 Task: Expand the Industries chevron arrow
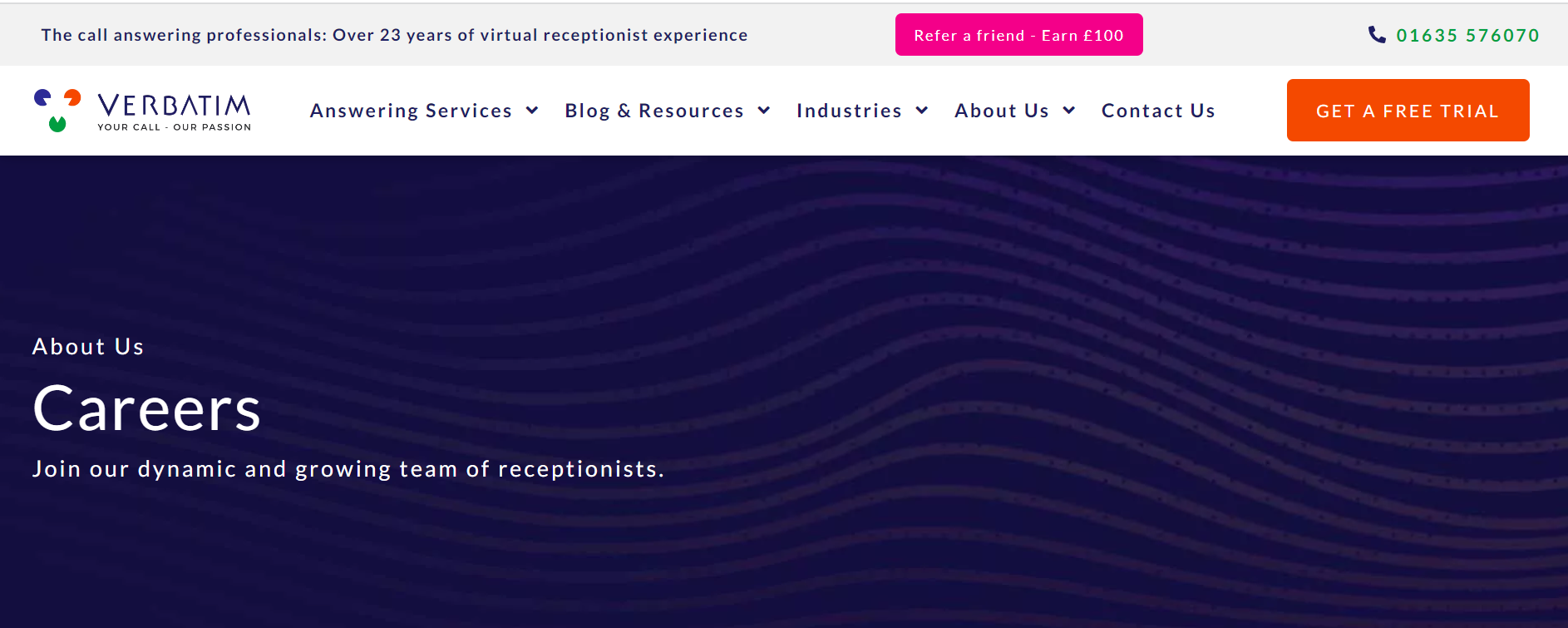(922, 111)
